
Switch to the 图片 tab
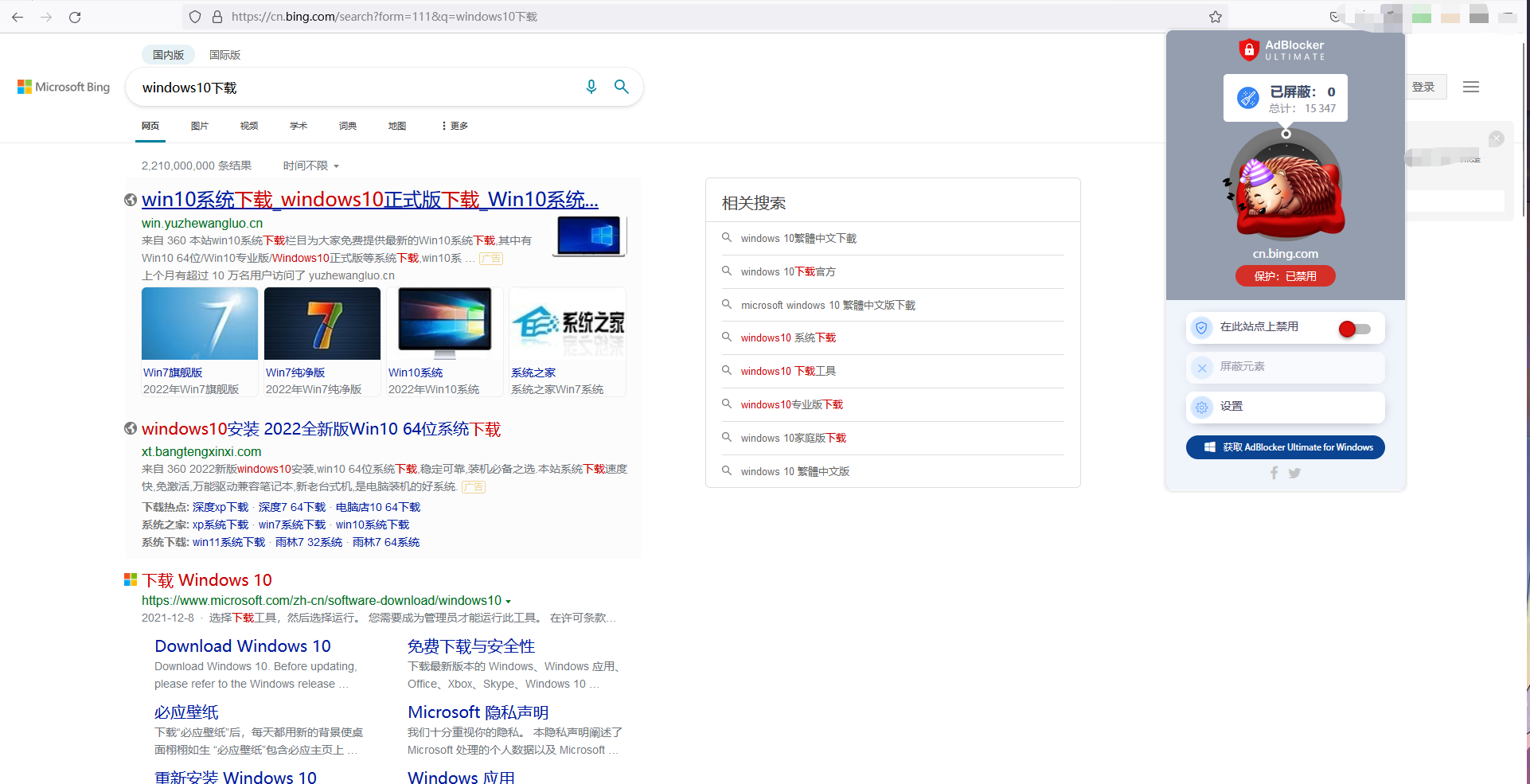click(200, 126)
